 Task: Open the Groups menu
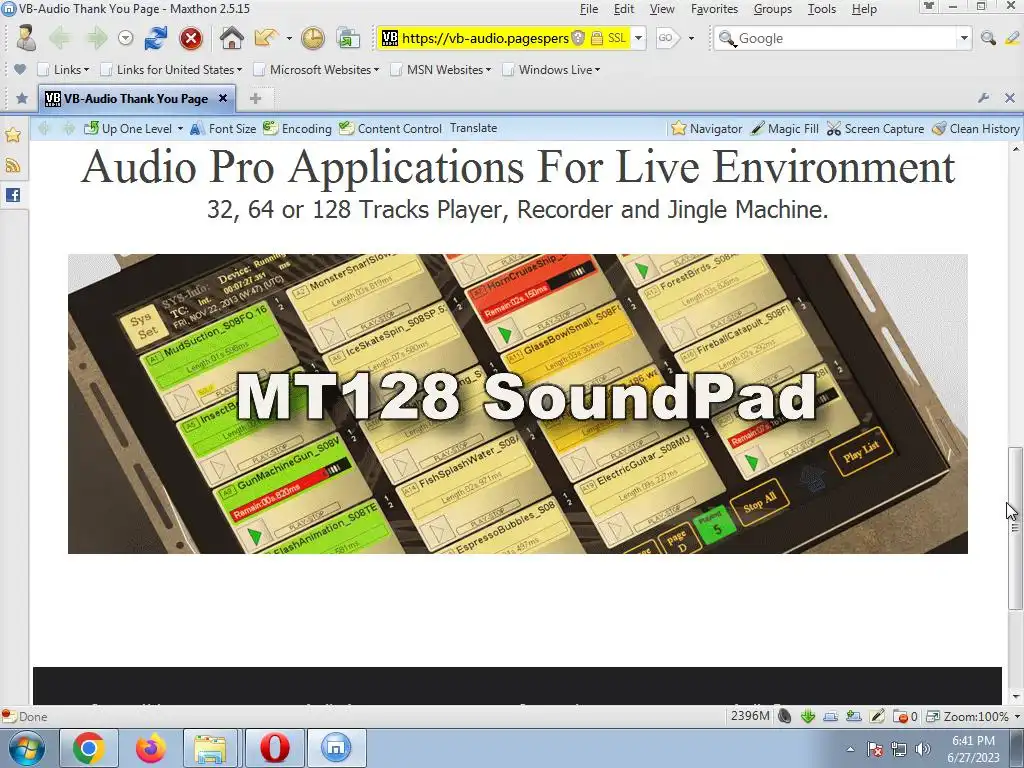click(x=773, y=9)
